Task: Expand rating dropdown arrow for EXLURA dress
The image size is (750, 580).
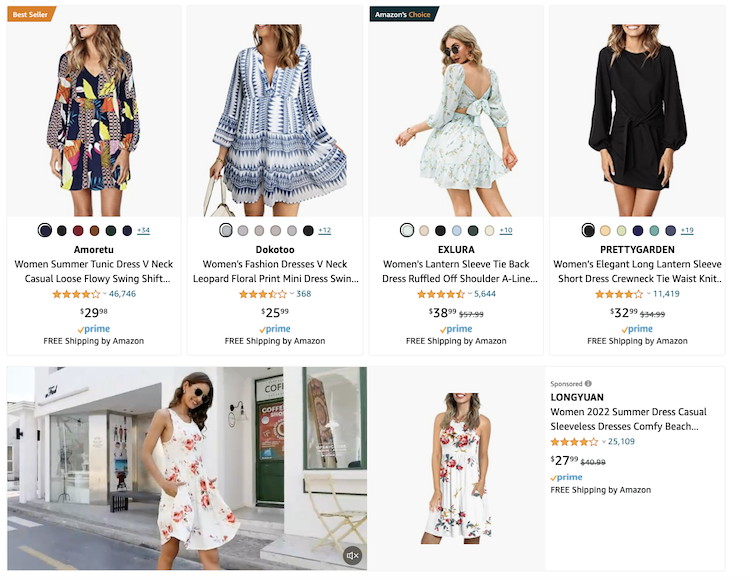Action: pos(470,294)
